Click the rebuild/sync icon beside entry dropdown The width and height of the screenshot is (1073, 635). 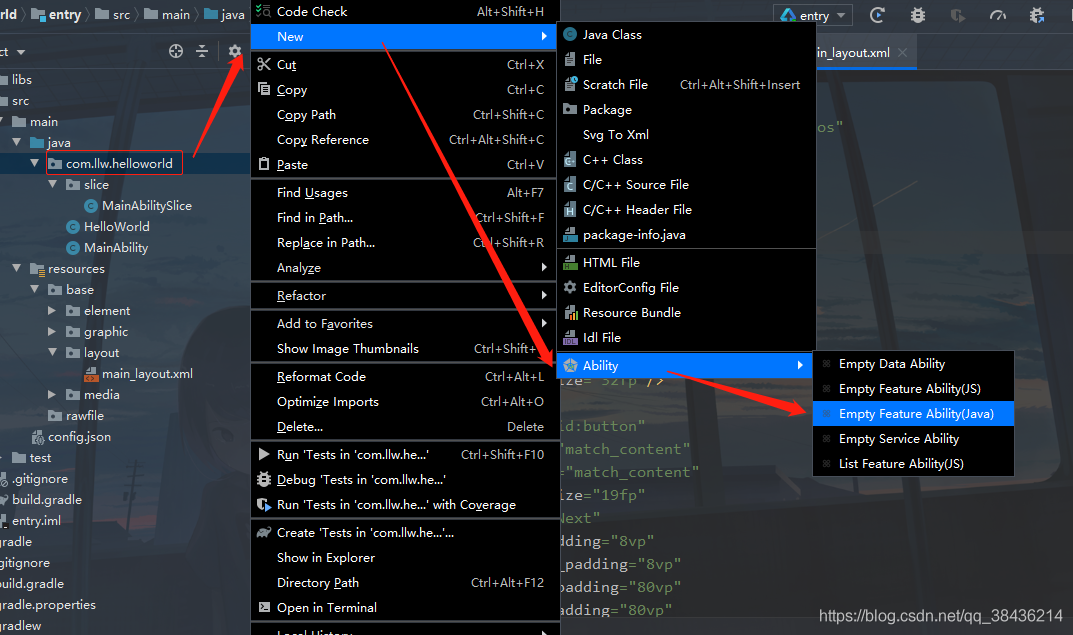pos(877,15)
